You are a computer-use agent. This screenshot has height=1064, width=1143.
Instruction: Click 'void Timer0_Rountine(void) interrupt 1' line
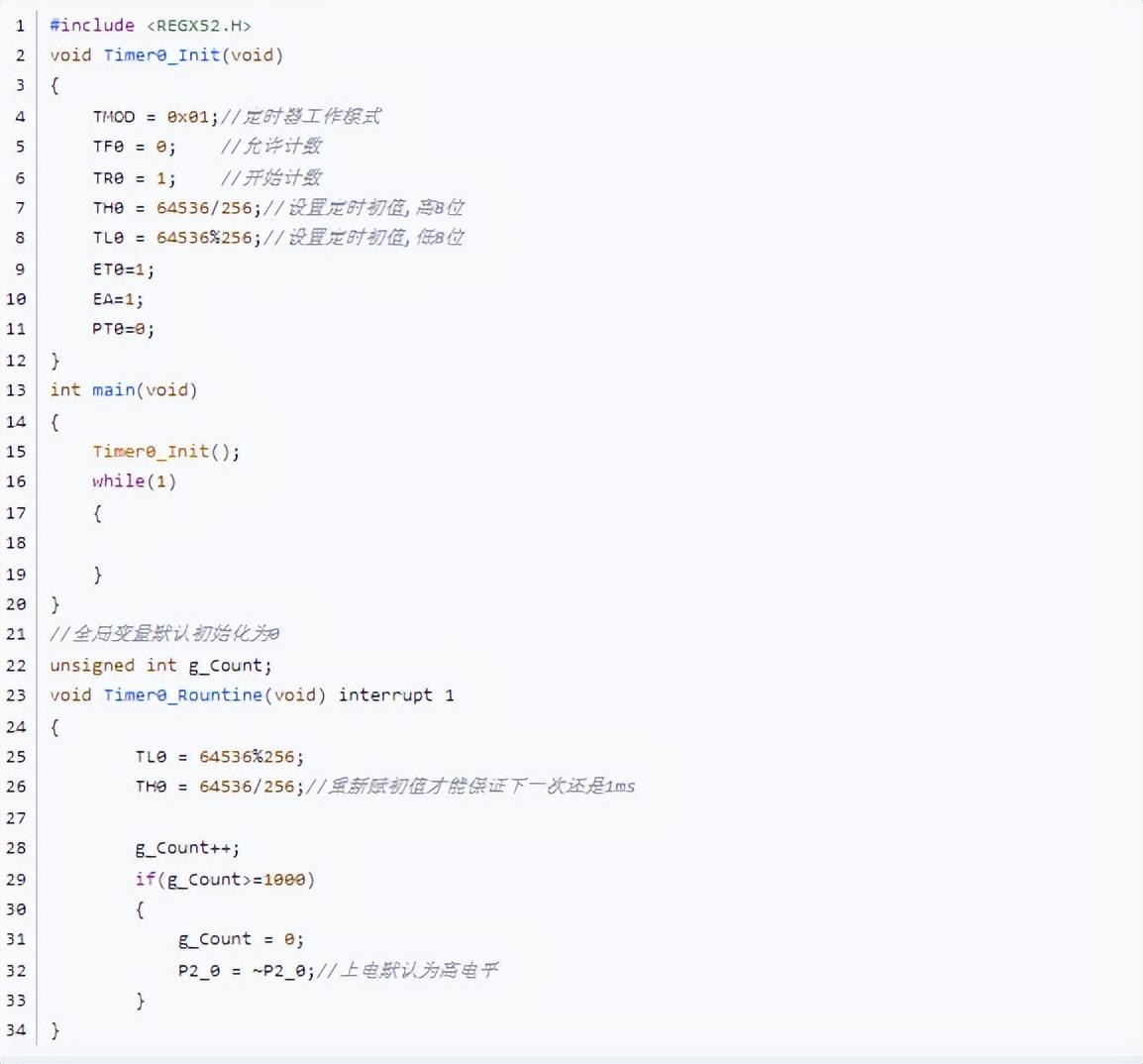(x=252, y=695)
